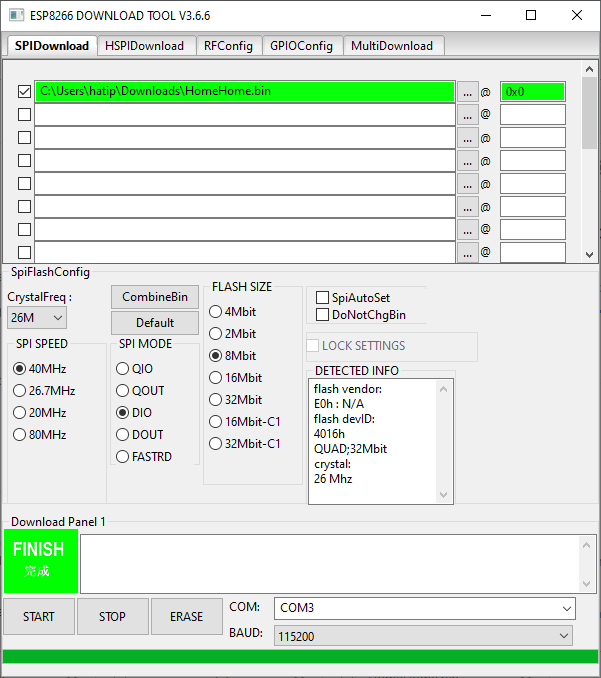The height and width of the screenshot is (678, 601).
Task: Open the RFConfig tab
Action: [x=228, y=46]
